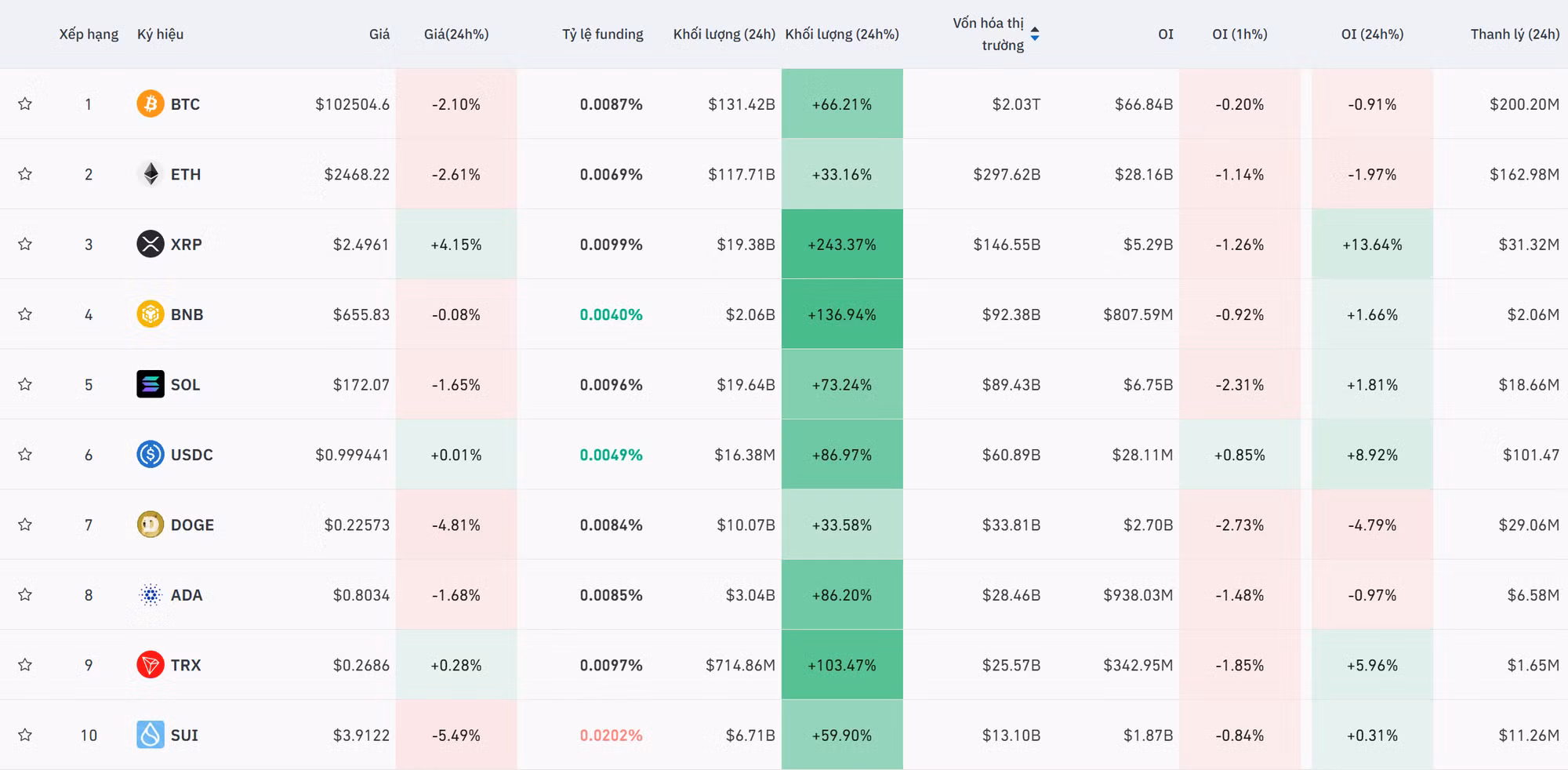
Task: Click SOL OI 1h change -2.31%
Action: (x=1240, y=385)
